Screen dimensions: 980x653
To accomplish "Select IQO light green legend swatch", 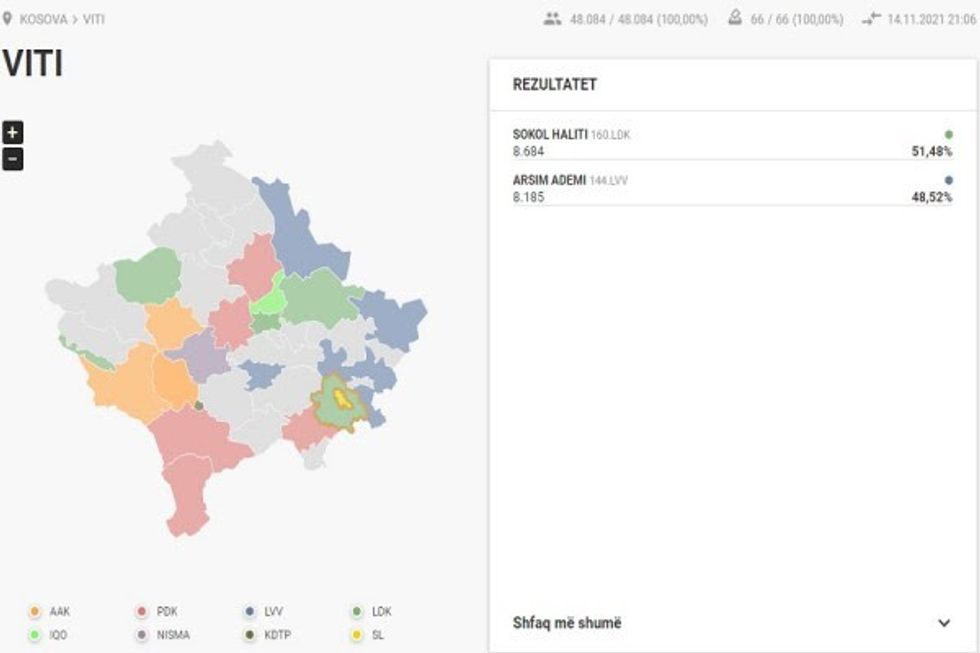I will [x=35, y=634].
